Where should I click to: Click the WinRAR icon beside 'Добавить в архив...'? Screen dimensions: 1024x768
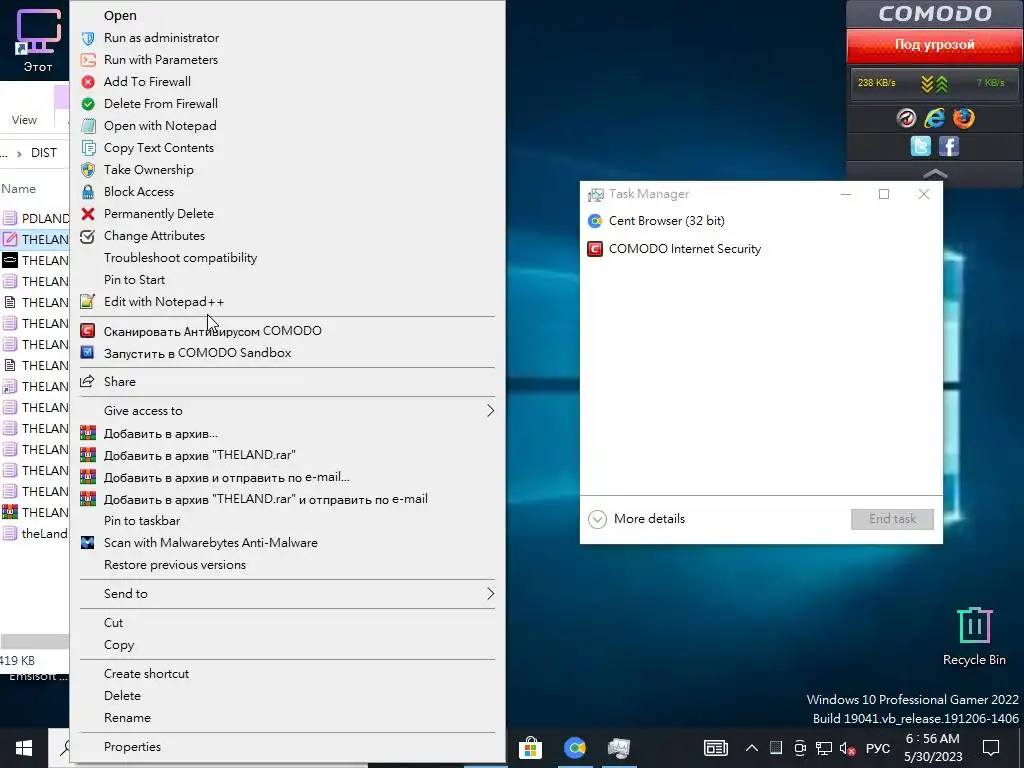pos(88,434)
